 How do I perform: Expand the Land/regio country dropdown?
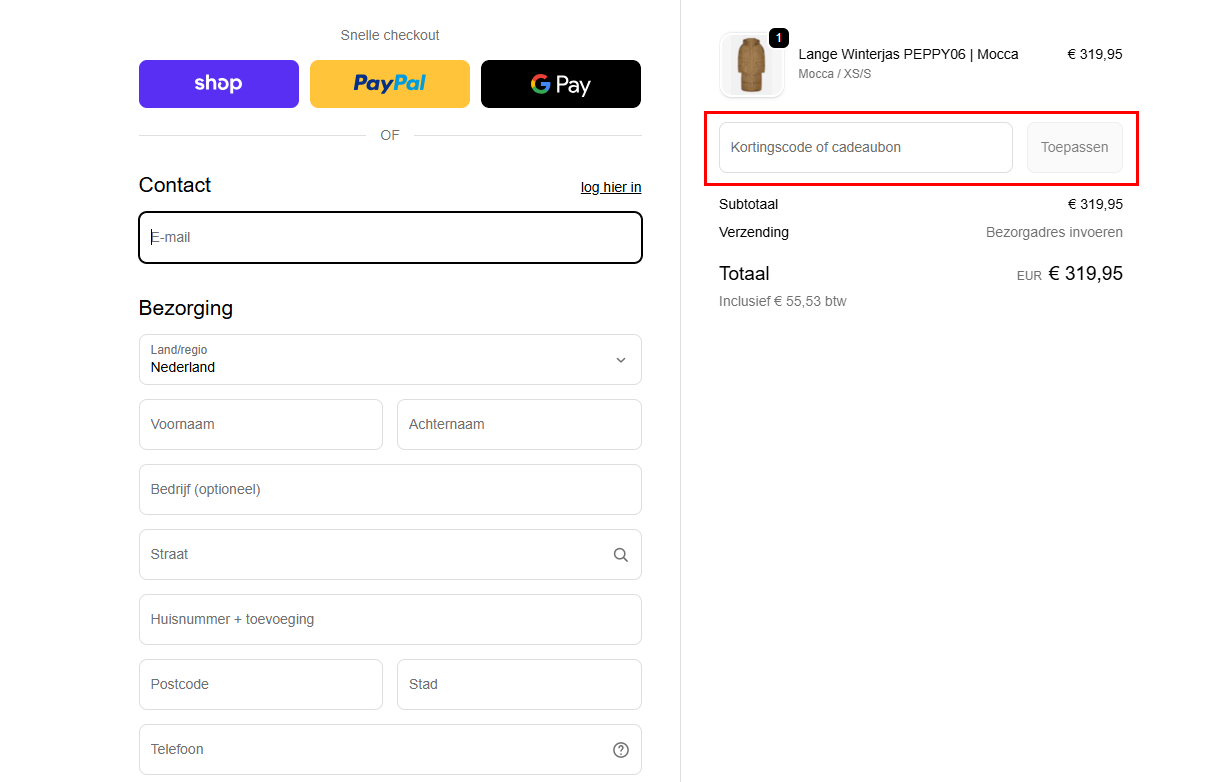coord(390,359)
